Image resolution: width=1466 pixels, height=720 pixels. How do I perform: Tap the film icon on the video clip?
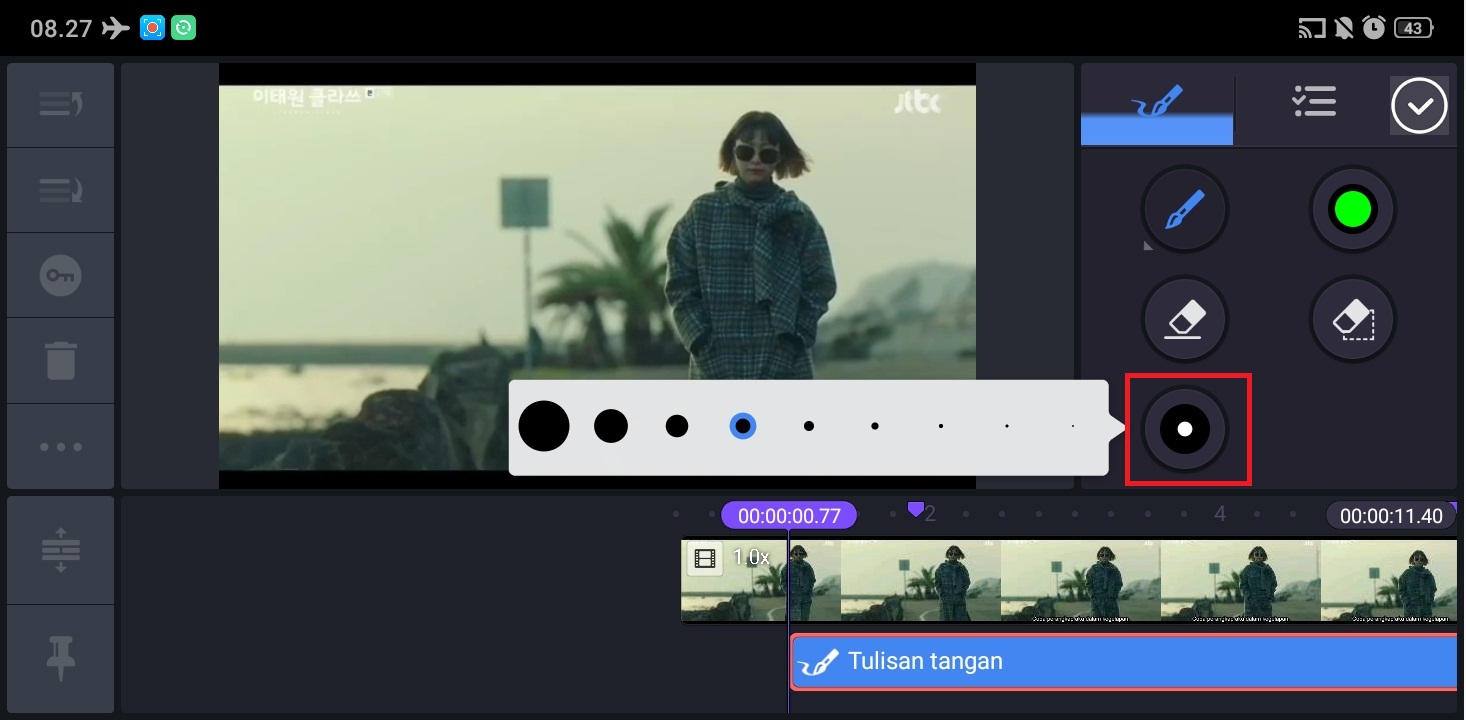click(x=705, y=558)
